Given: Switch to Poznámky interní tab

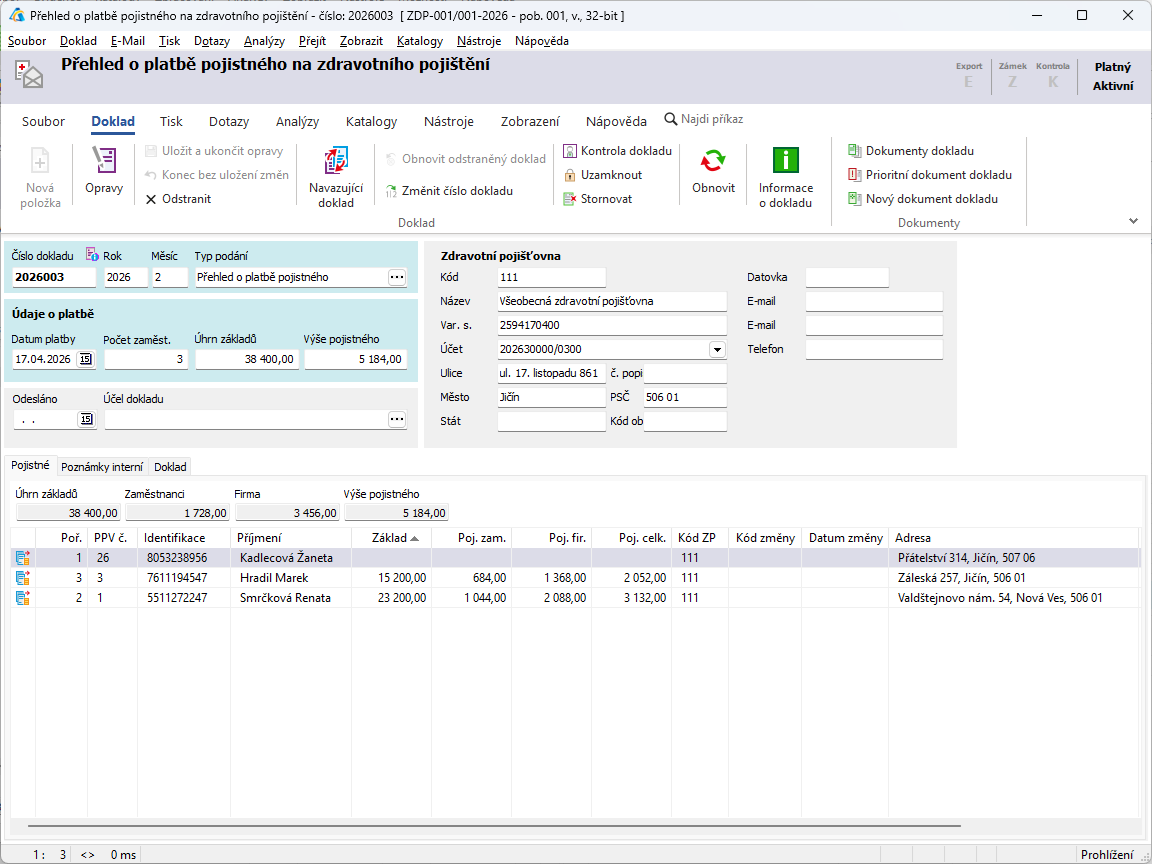Looking at the screenshot, I should point(102,467).
